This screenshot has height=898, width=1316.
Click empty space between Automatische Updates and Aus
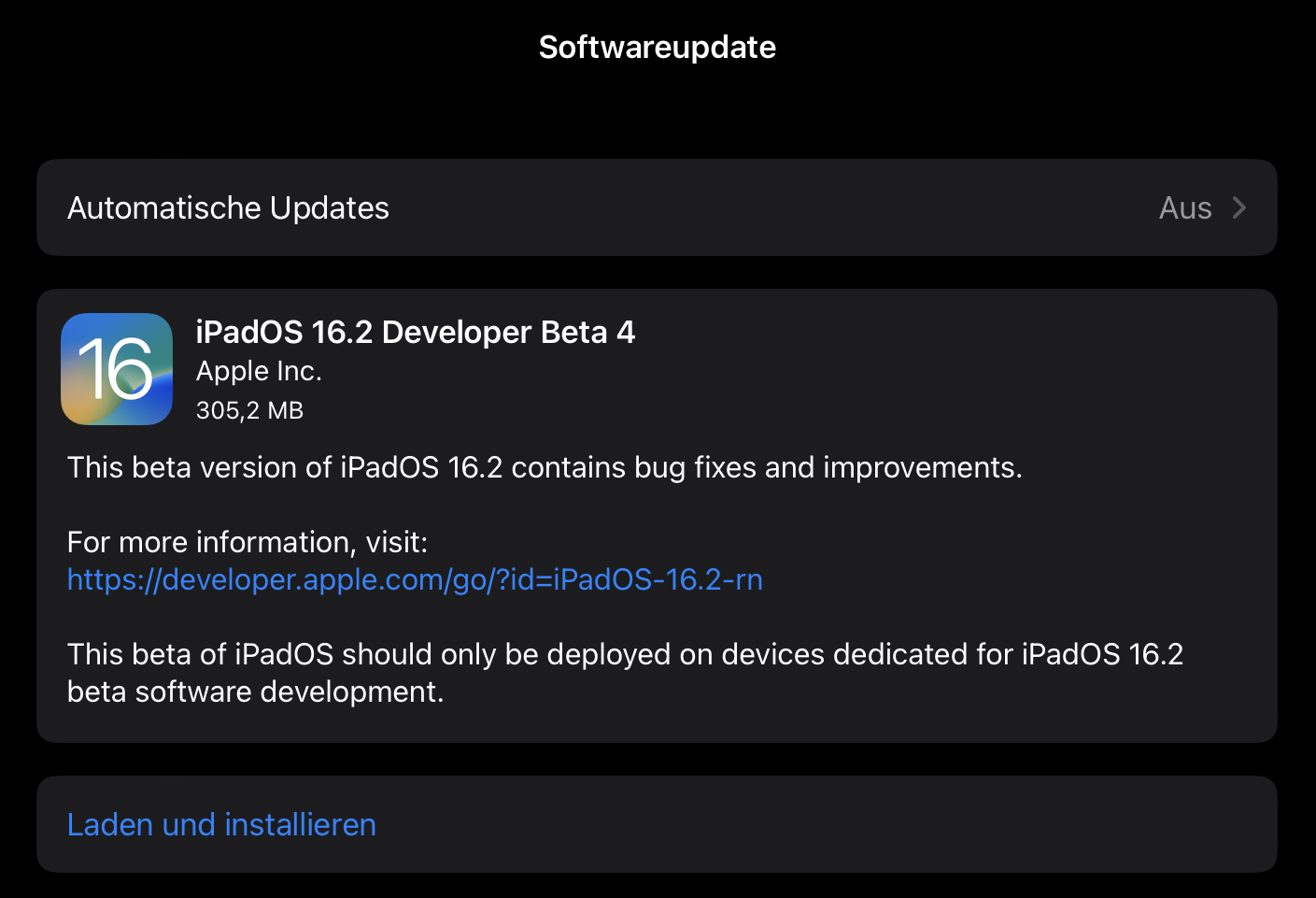coord(773,207)
